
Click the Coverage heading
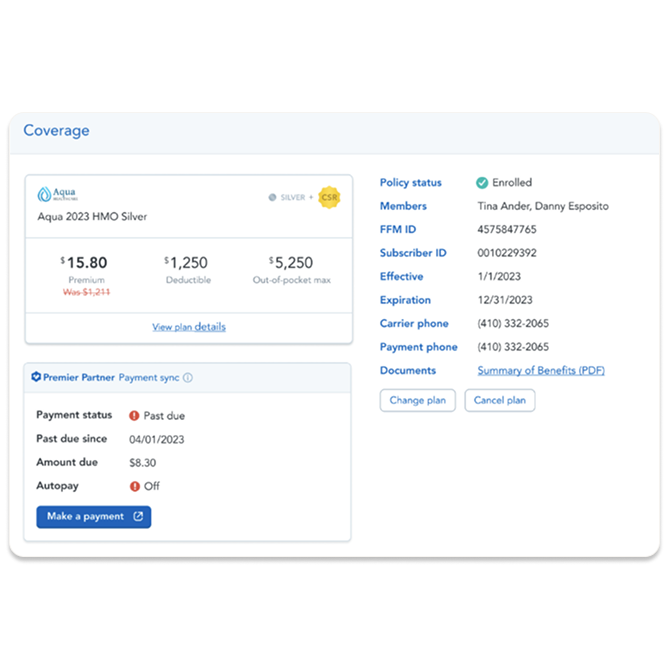coord(56,130)
